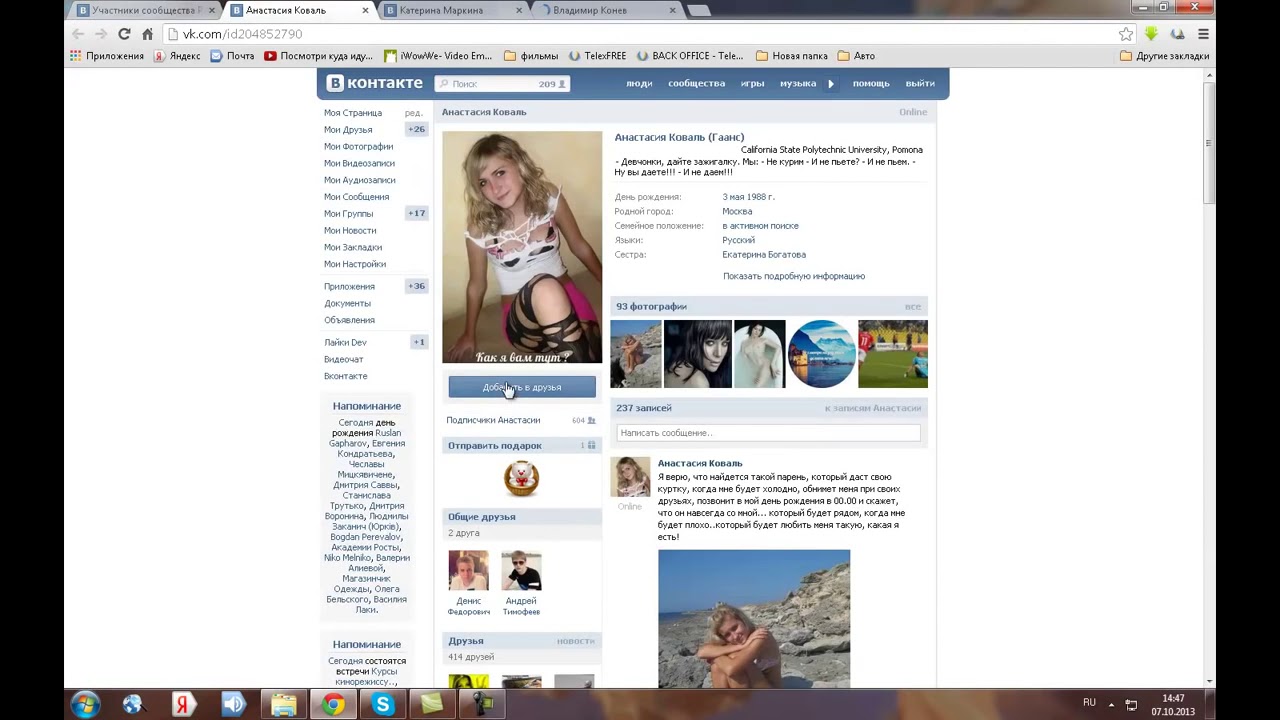Open Yandex from the taskbar
This screenshot has width=1280, height=720.
pos(182,705)
